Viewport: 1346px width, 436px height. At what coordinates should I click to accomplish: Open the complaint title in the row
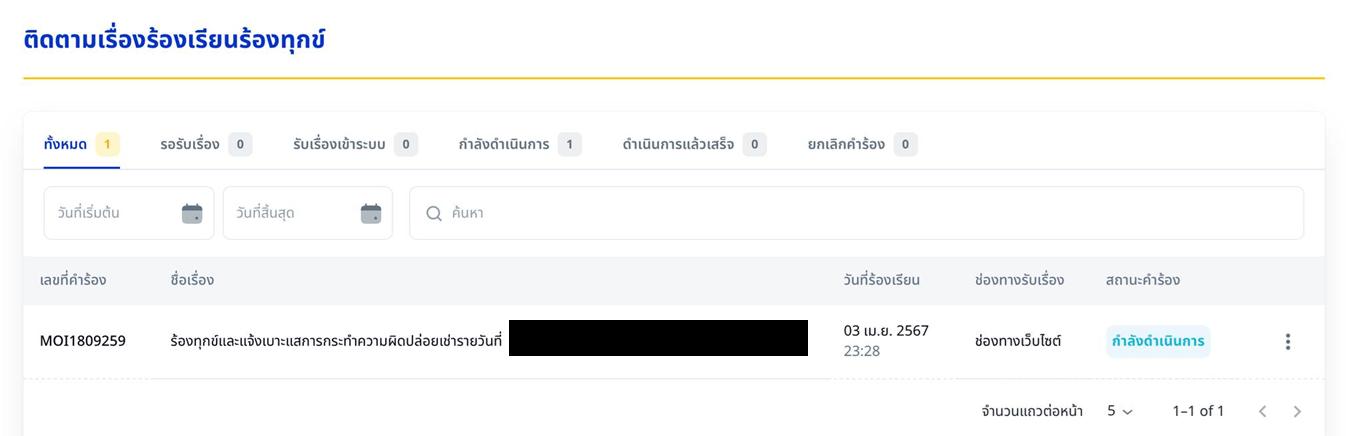pyautogui.click(x=336, y=342)
